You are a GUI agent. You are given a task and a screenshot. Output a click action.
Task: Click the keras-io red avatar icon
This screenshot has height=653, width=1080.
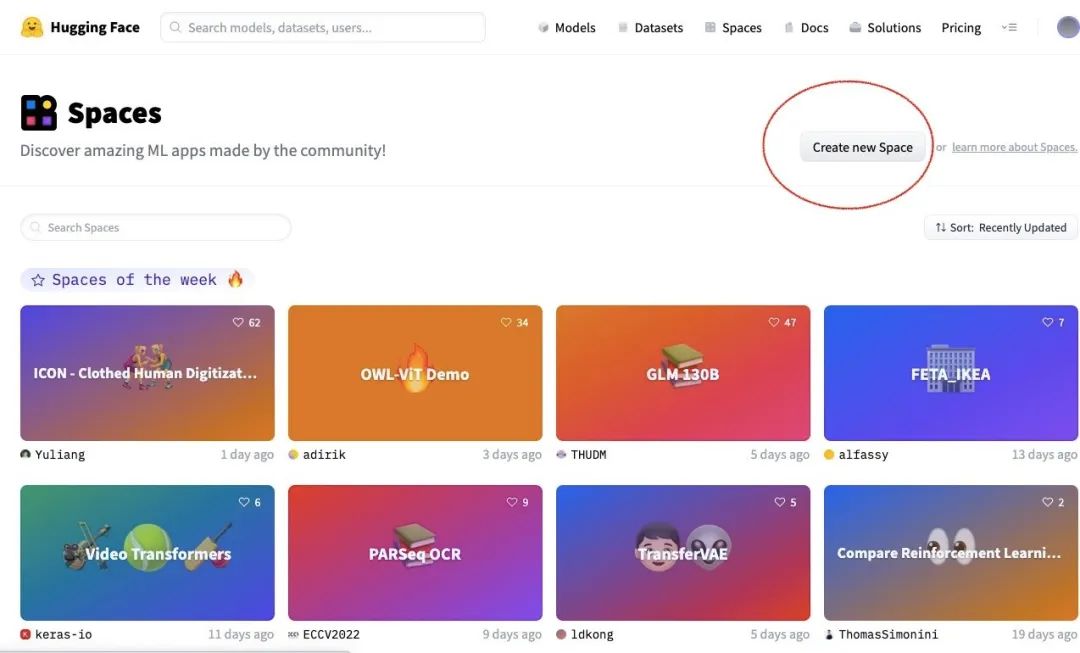(x=25, y=634)
